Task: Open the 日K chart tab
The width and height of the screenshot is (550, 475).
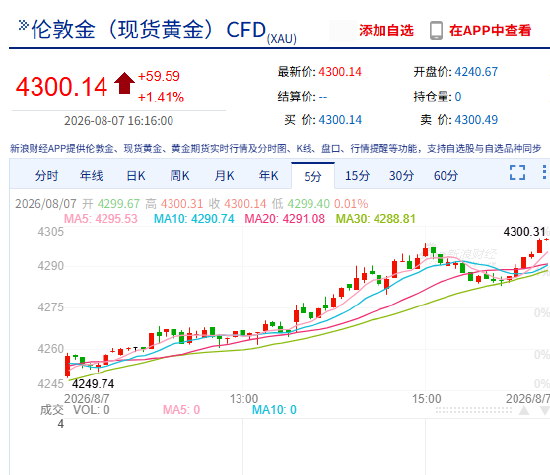Action: pyautogui.click(x=136, y=175)
